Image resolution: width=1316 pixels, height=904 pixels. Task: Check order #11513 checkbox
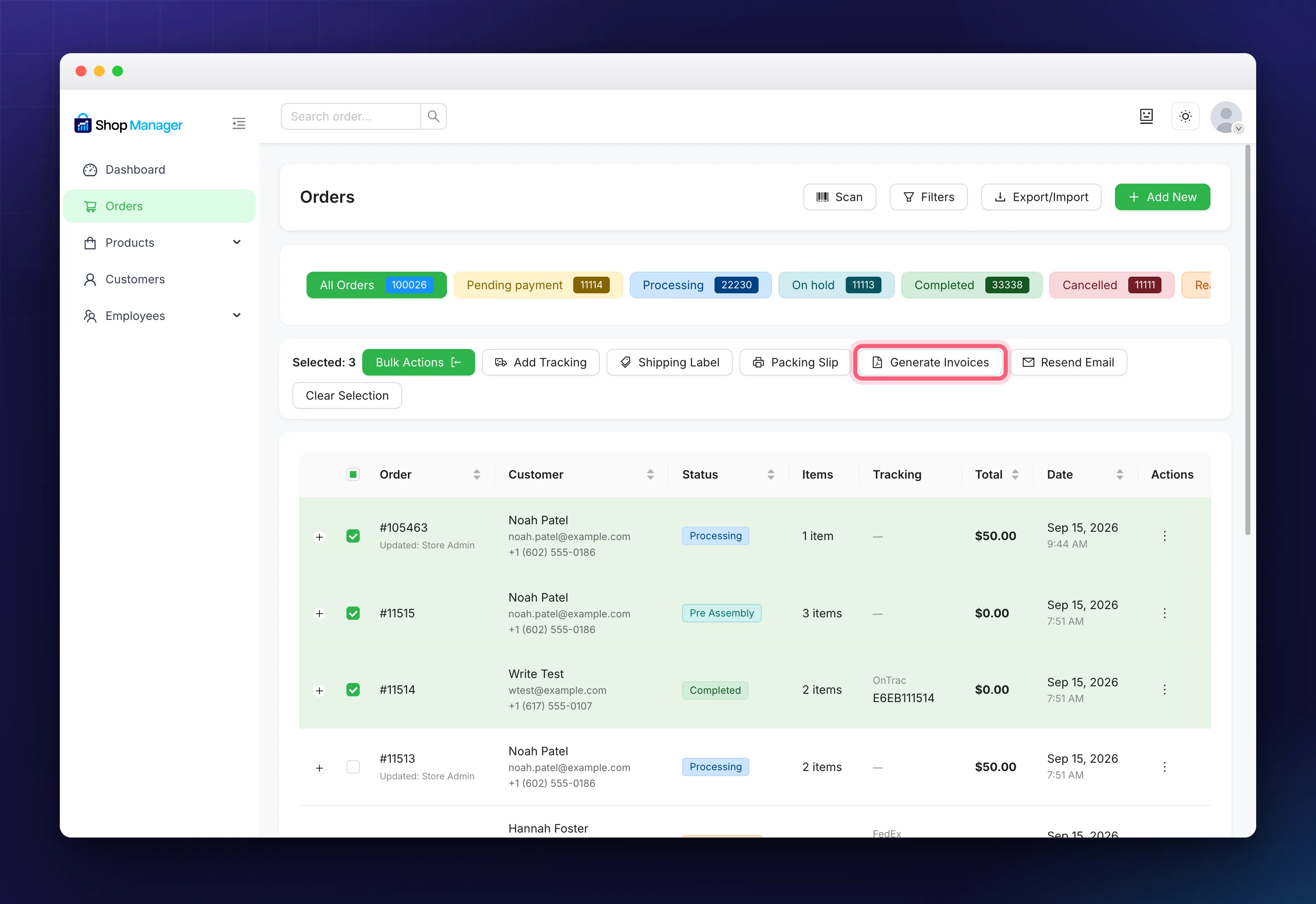353,767
